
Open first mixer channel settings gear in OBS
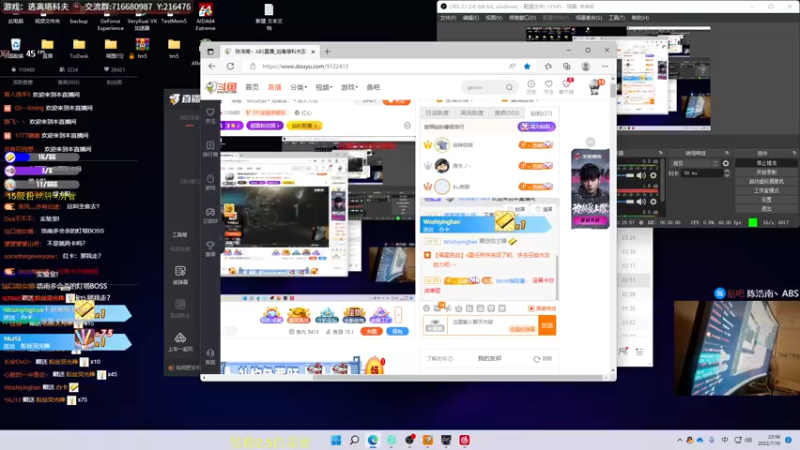(x=653, y=176)
